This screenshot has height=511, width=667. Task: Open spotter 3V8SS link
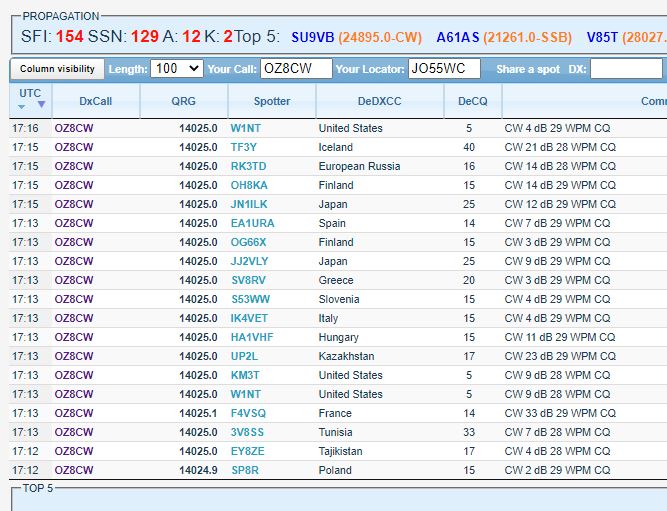247,432
